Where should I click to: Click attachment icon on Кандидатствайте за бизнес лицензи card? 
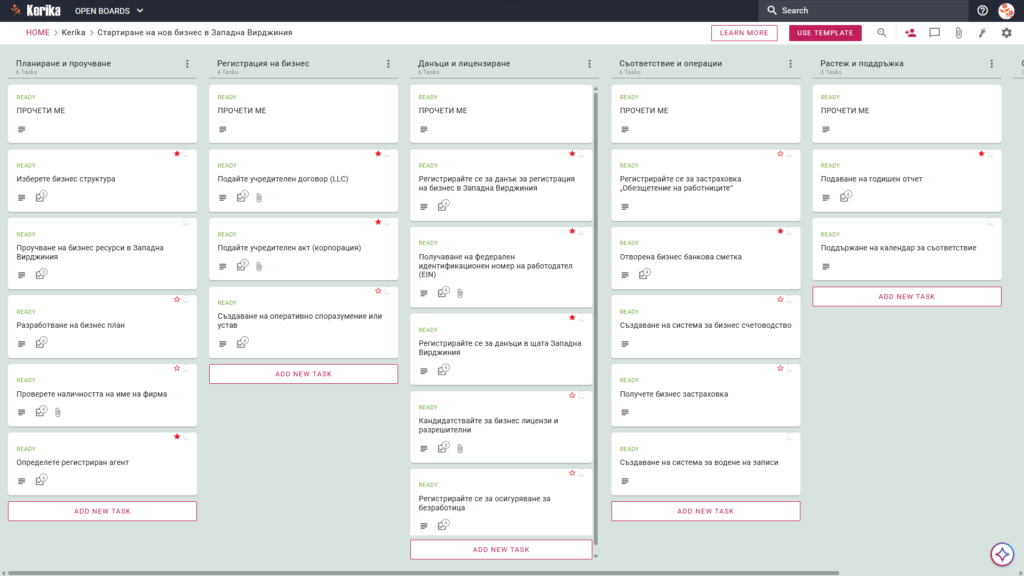click(460, 449)
